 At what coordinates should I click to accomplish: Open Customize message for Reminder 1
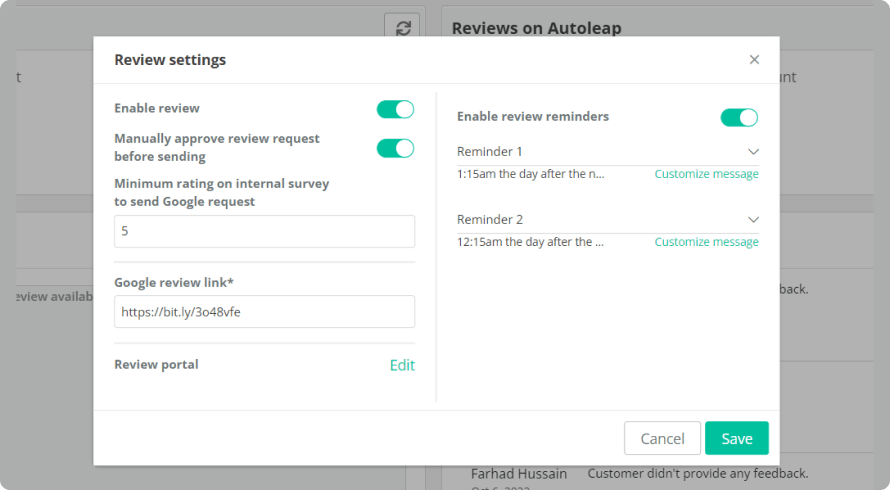point(706,174)
